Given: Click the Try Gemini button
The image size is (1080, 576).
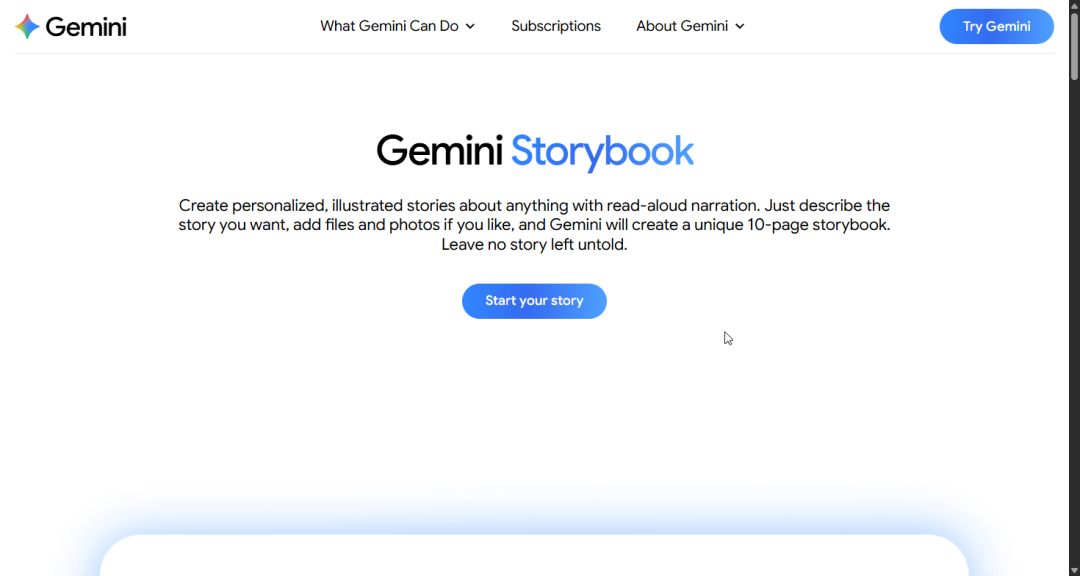Looking at the screenshot, I should [997, 26].
